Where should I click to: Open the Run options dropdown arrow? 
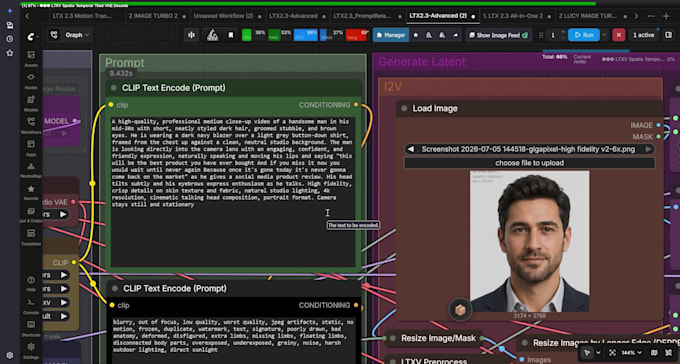coord(605,35)
